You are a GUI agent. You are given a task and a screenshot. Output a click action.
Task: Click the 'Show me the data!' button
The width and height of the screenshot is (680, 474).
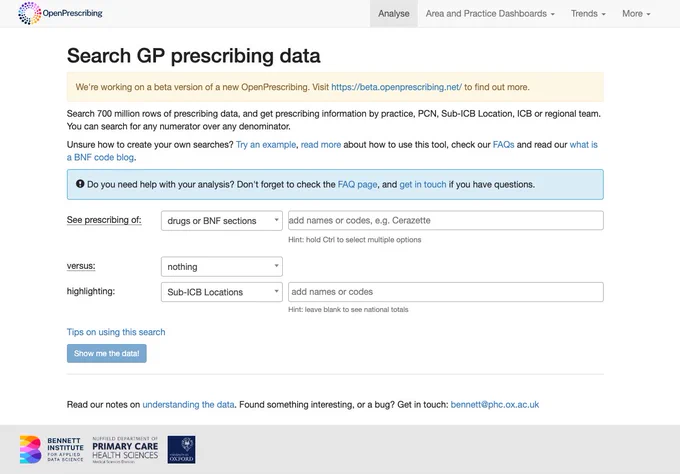(107, 353)
